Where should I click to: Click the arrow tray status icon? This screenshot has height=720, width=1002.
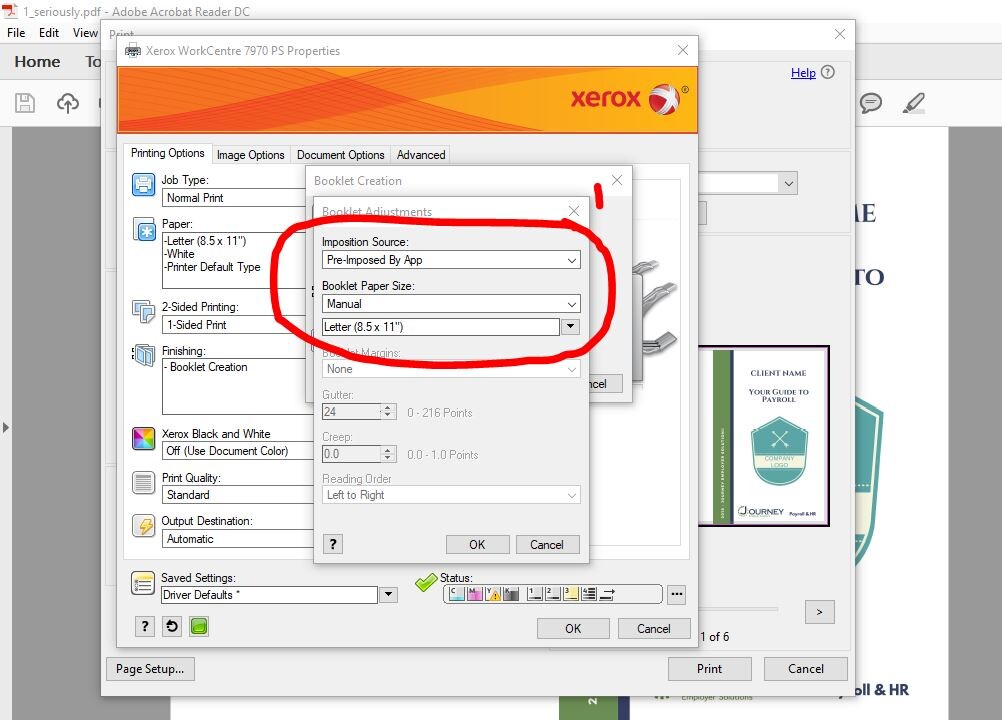tap(607, 594)
